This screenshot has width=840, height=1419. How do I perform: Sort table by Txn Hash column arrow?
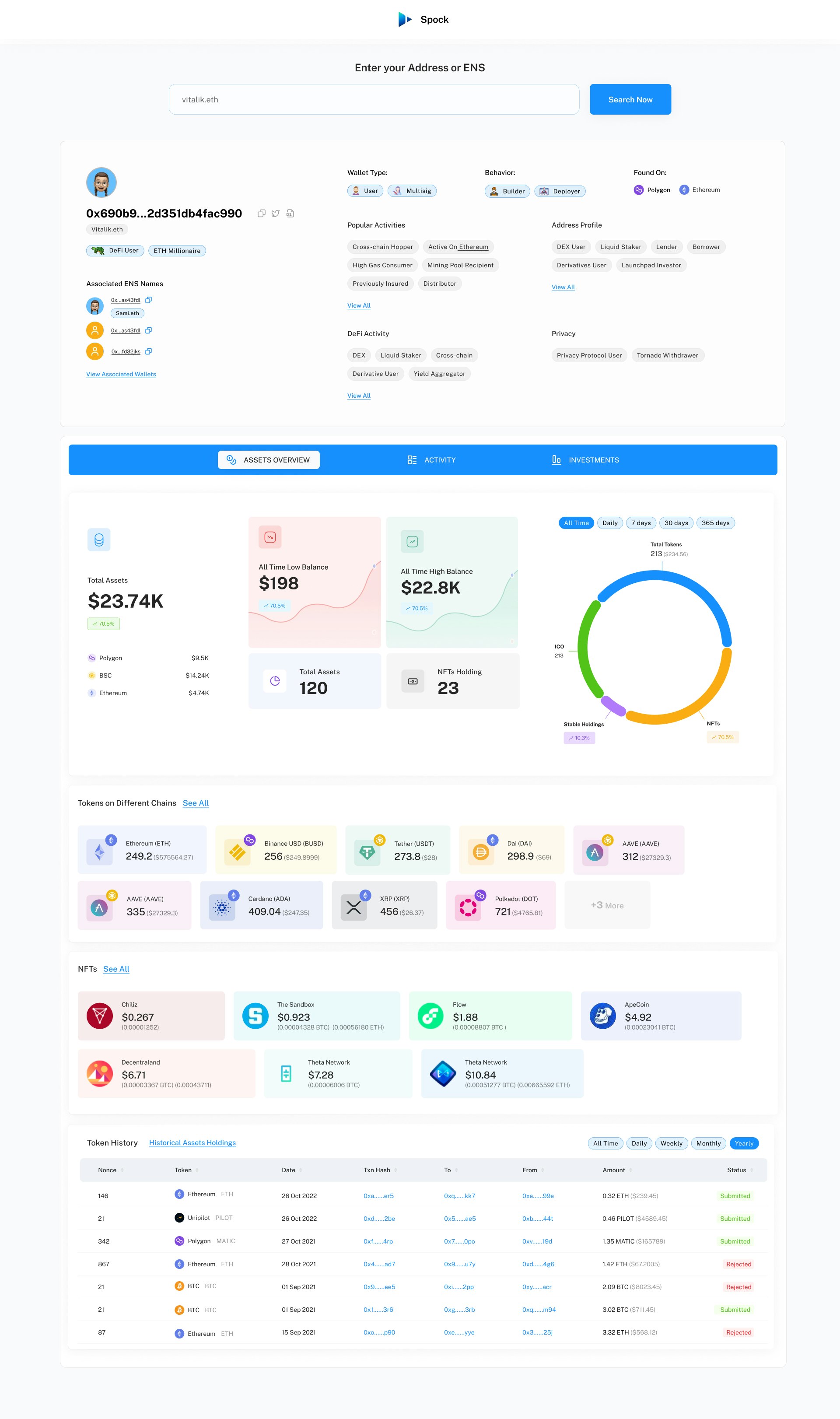(395, 1170)
